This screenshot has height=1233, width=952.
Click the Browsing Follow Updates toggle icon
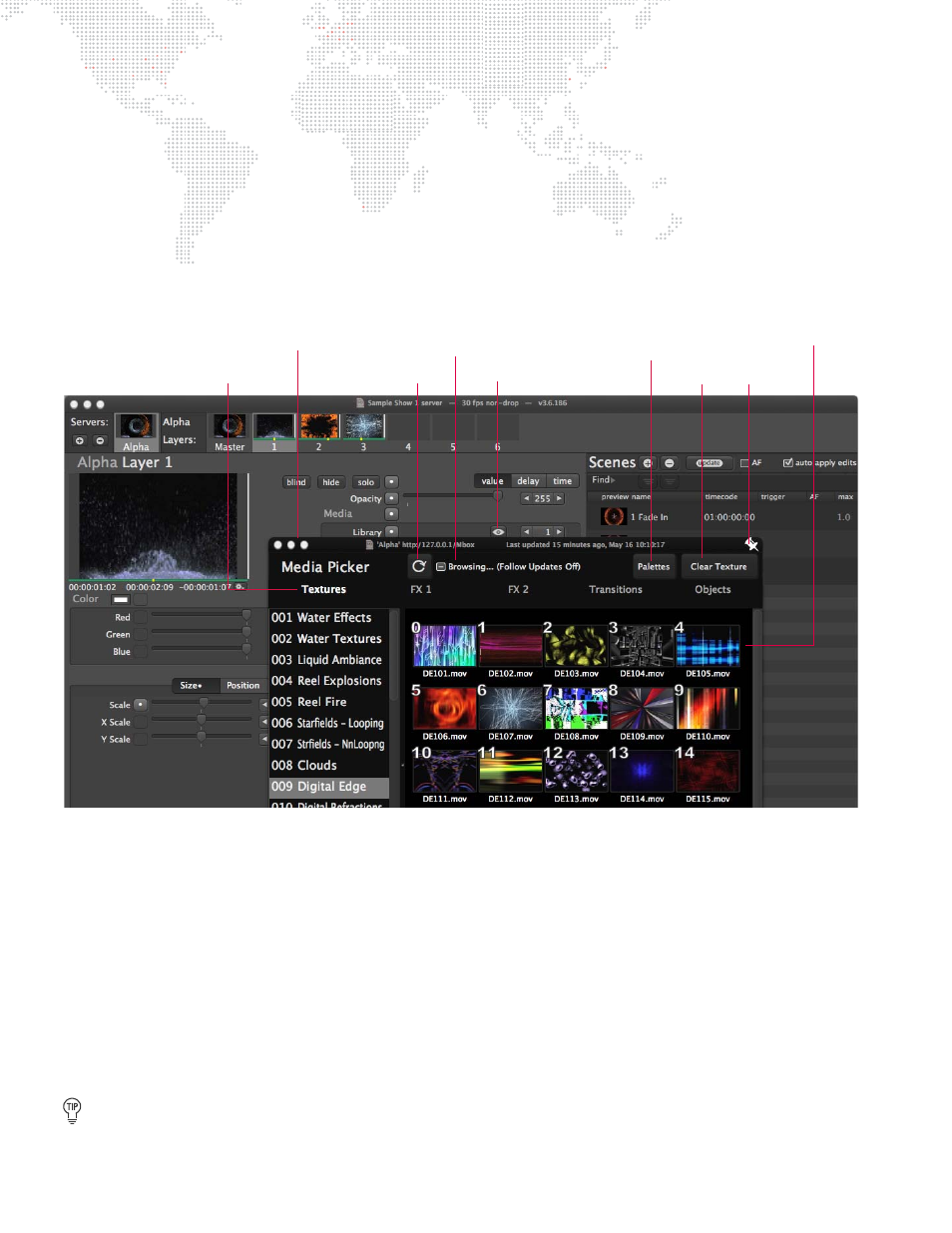(x=440, y=567)
